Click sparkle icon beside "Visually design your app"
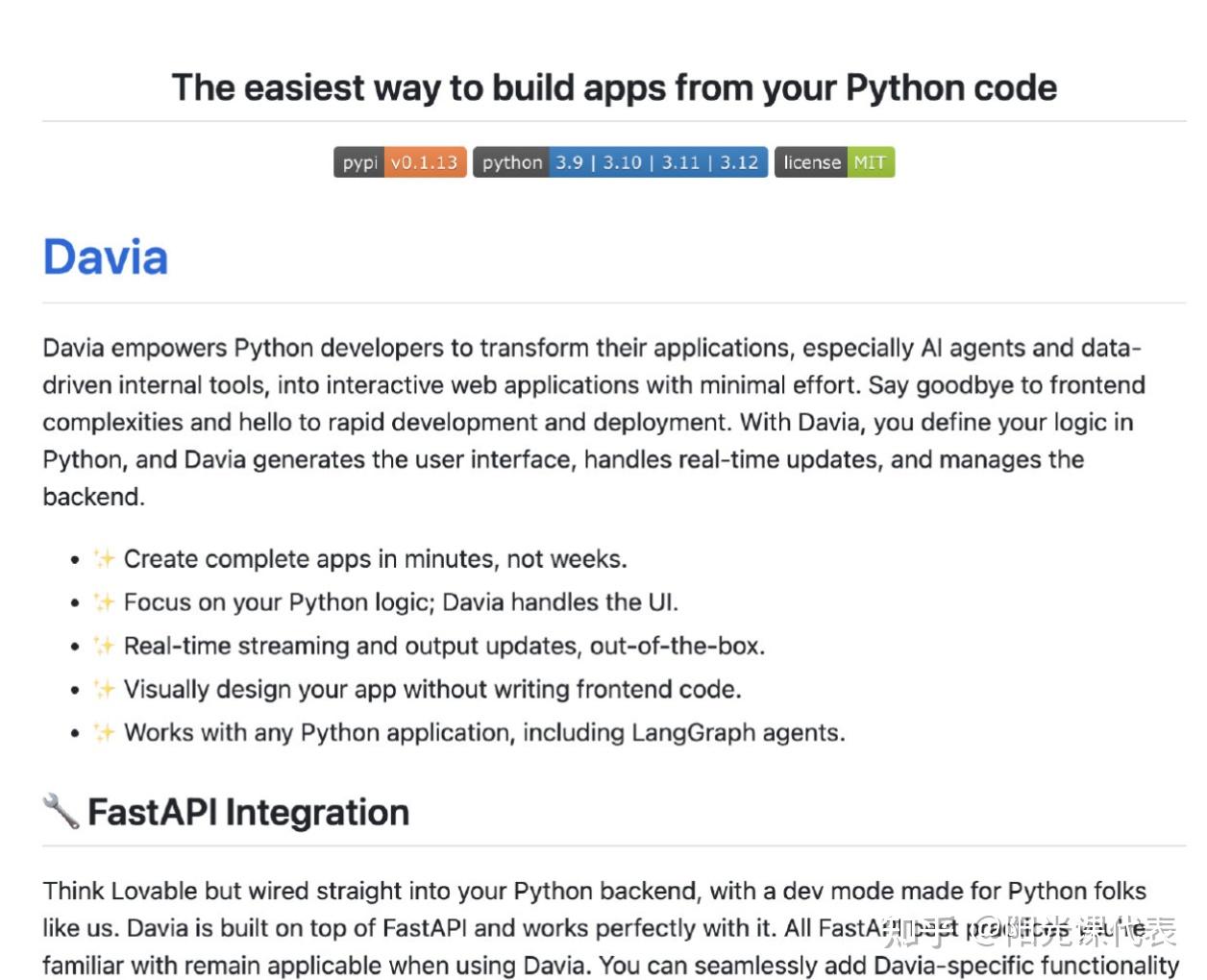 point(104,689)
